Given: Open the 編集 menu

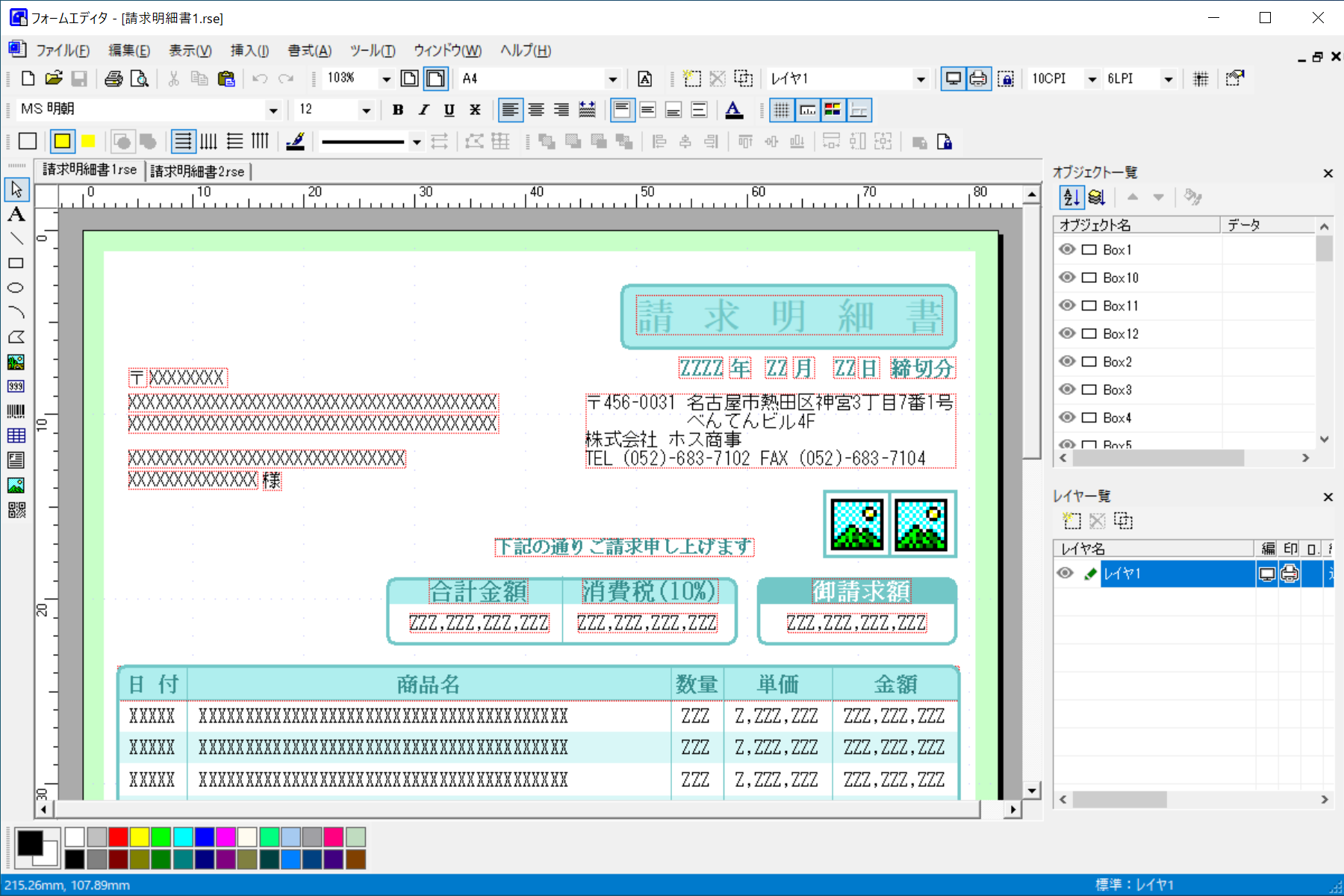Looking at the screenshot, I should [x=129, y=50].
